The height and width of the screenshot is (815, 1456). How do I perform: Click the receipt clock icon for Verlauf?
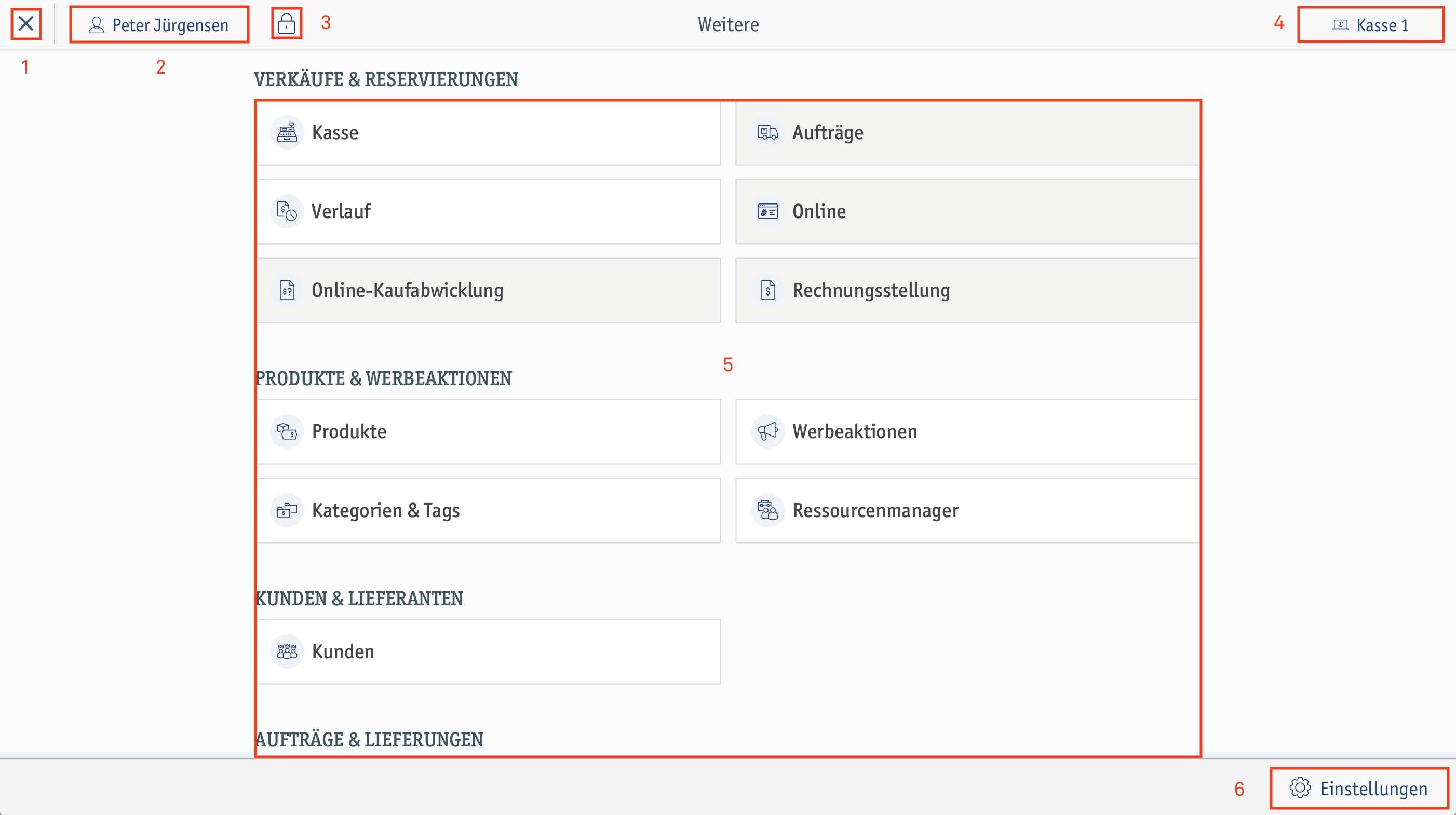[287, 211]
